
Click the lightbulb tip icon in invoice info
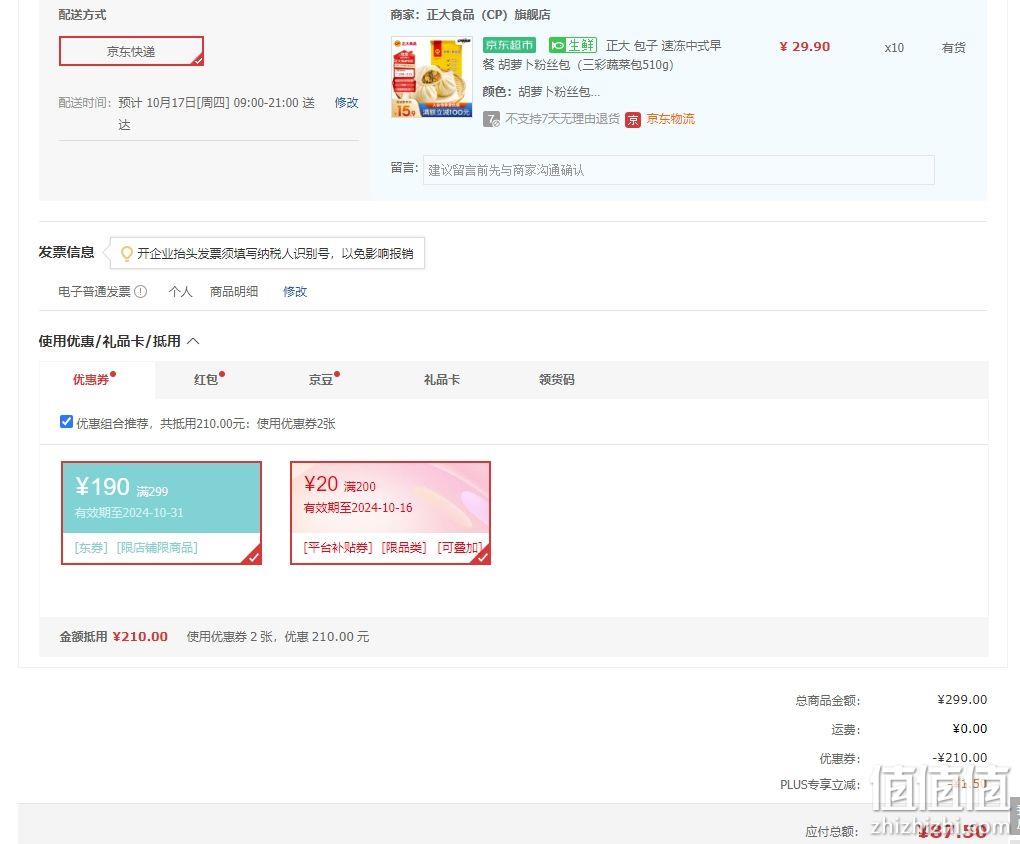(x=127, y=253)
